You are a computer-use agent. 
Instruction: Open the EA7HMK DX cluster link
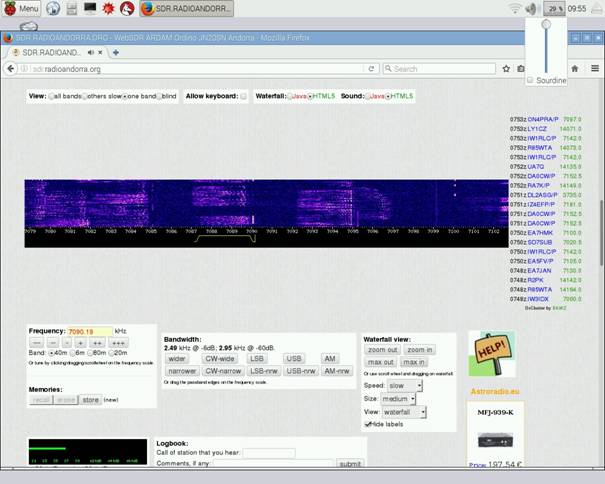click(540, 233)
